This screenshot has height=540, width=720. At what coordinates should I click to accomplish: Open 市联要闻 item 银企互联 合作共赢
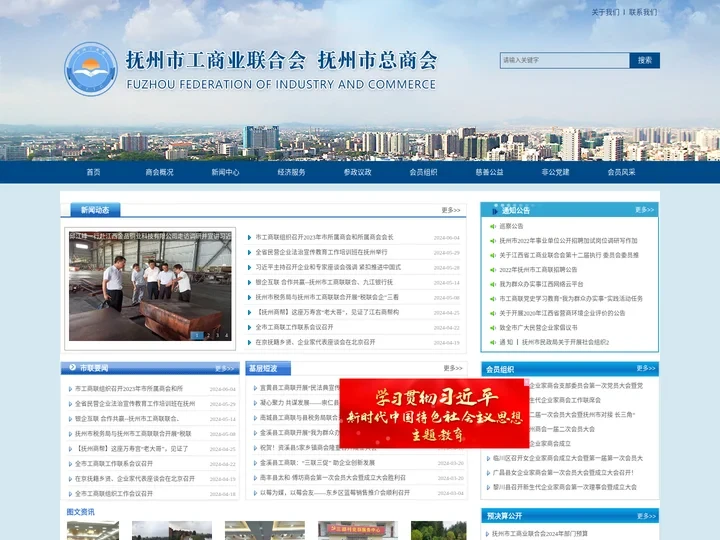(x=127, y=419)
